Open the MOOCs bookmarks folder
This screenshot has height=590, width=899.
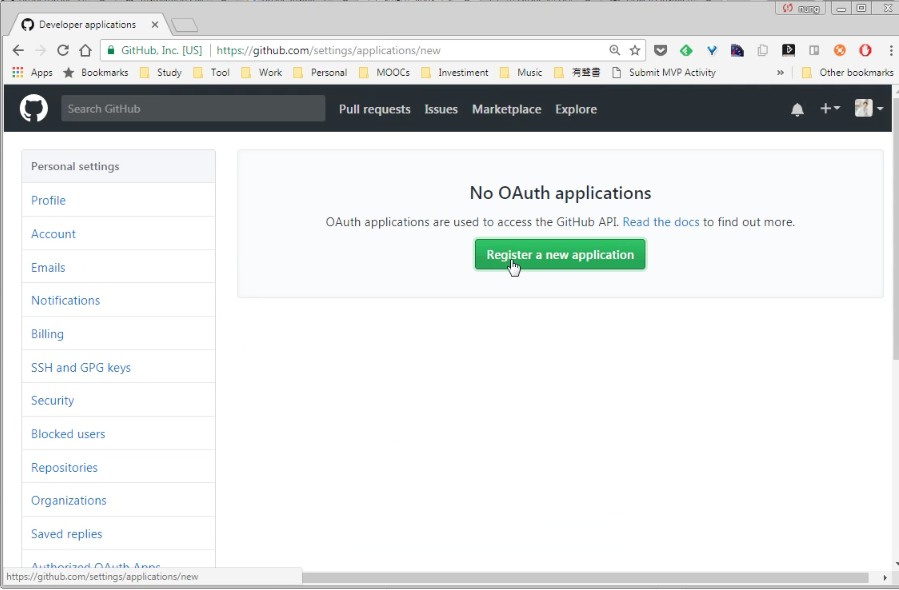pos(384,72)
